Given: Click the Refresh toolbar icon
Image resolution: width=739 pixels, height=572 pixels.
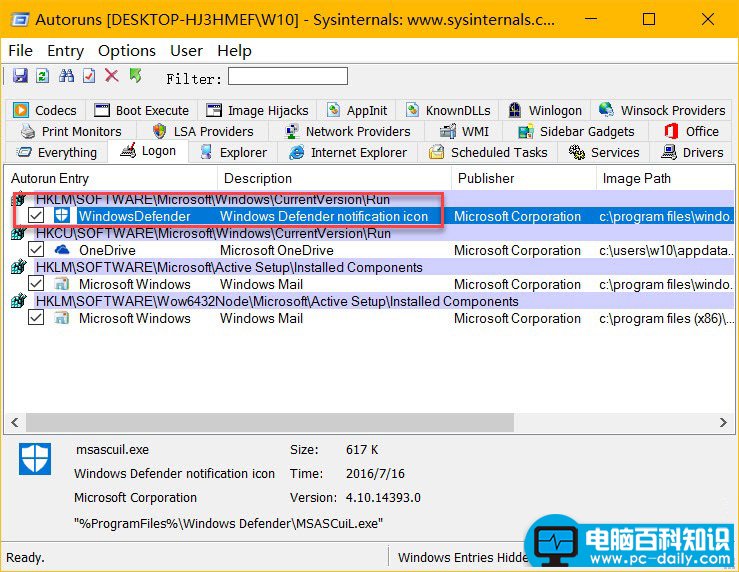Looking at the screenshot, I should click(x=43, y=76).
